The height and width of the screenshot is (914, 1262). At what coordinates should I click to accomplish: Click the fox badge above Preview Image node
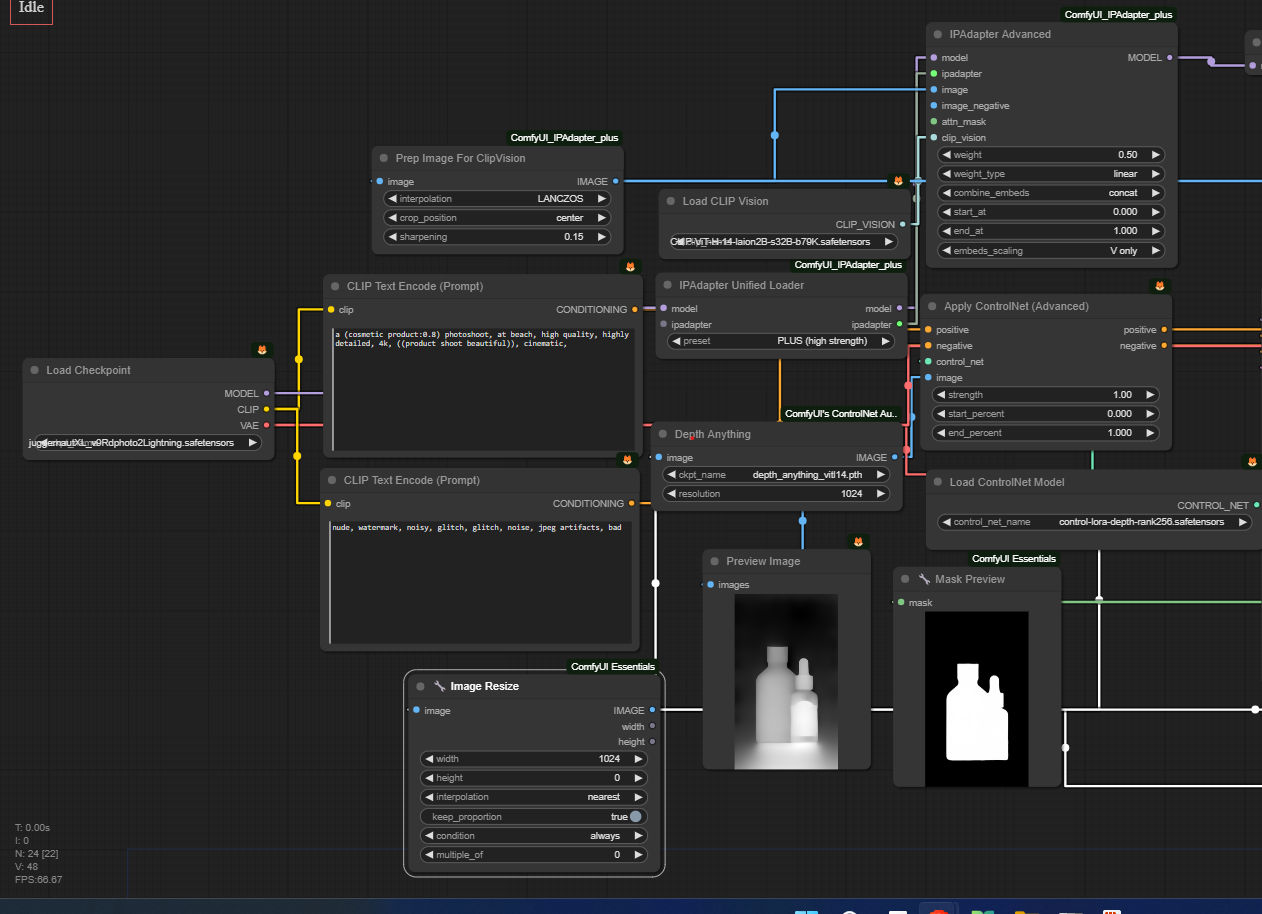click(x=858, y=541)
